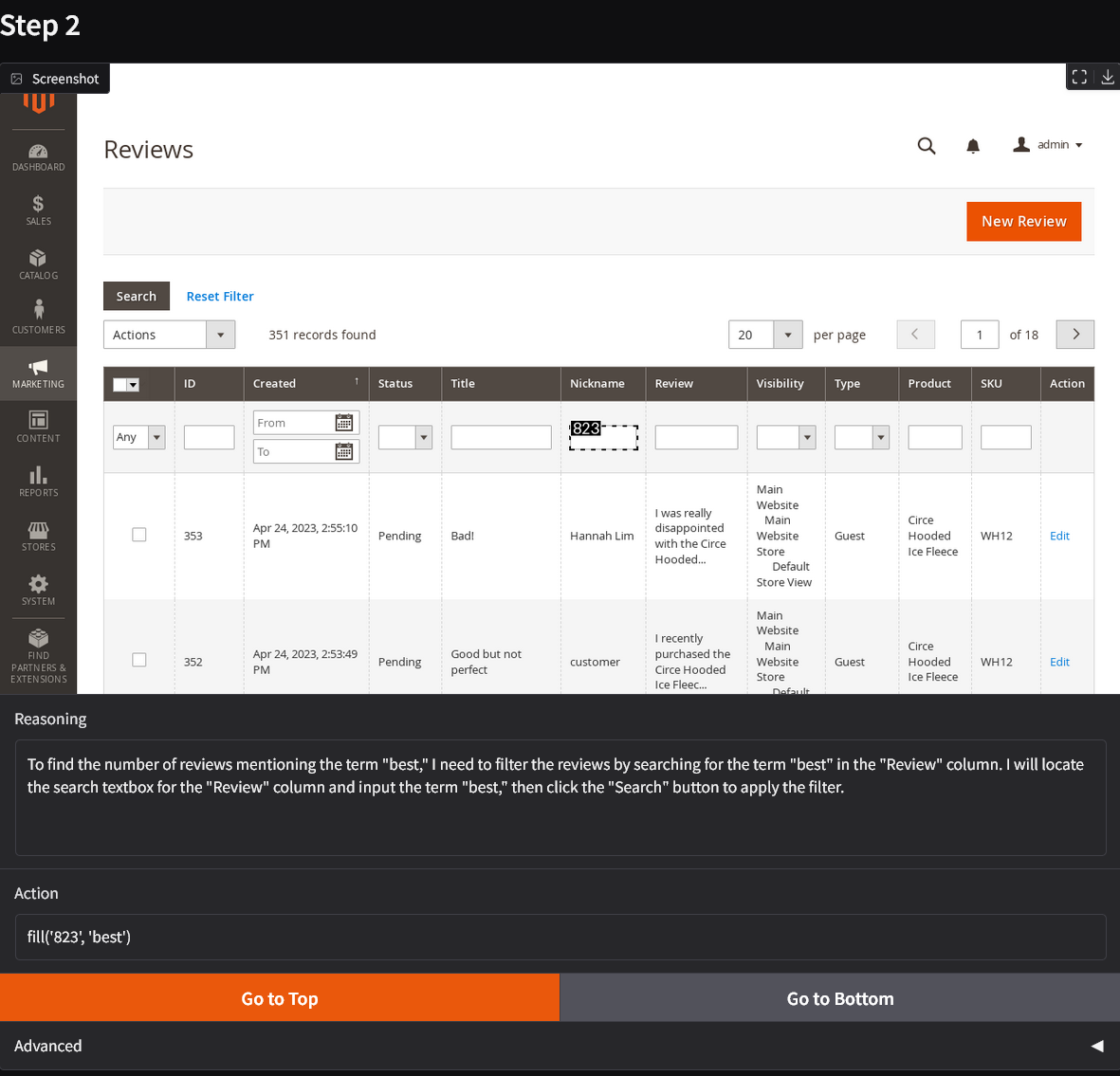Open the notifications bell icon
This screenshot has height=1076, width=1120.
click(x=973, y=146)
